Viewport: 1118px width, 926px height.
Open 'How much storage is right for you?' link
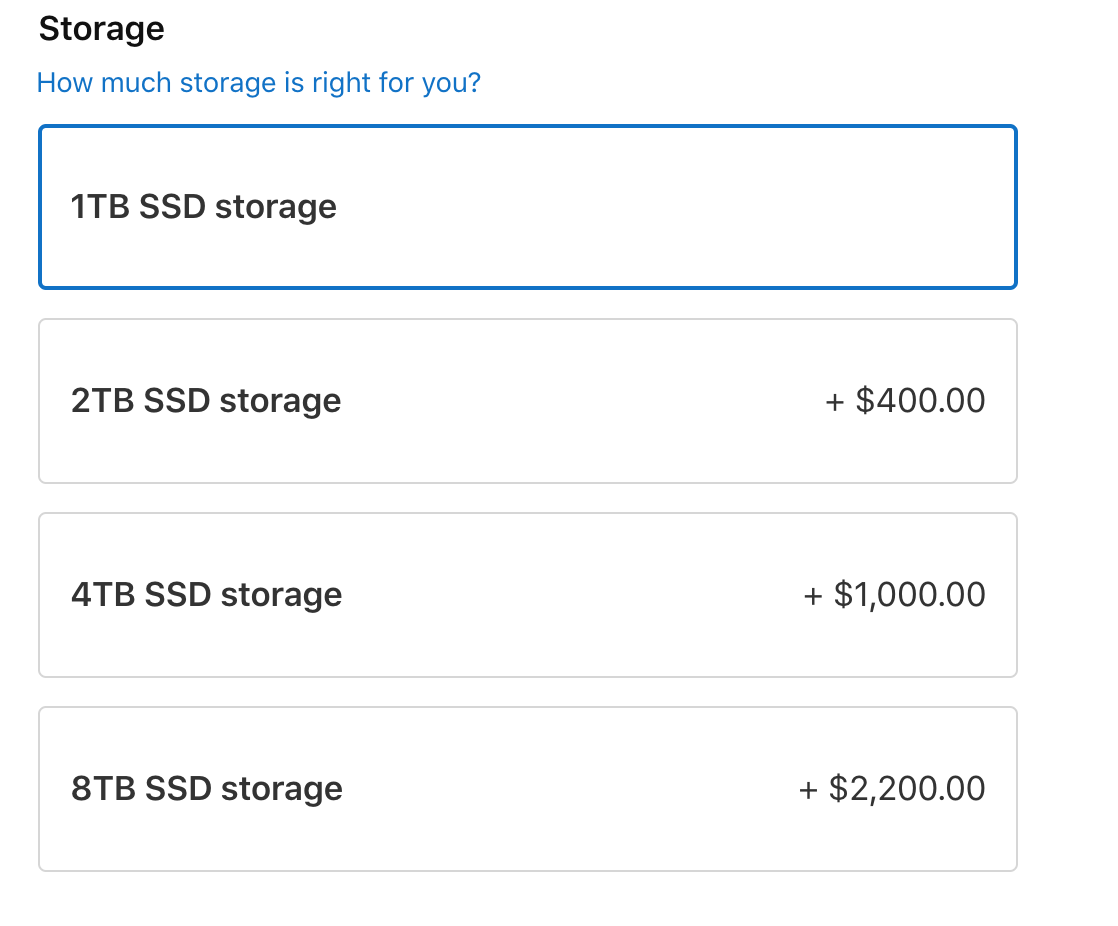click(x=258, y=82)
